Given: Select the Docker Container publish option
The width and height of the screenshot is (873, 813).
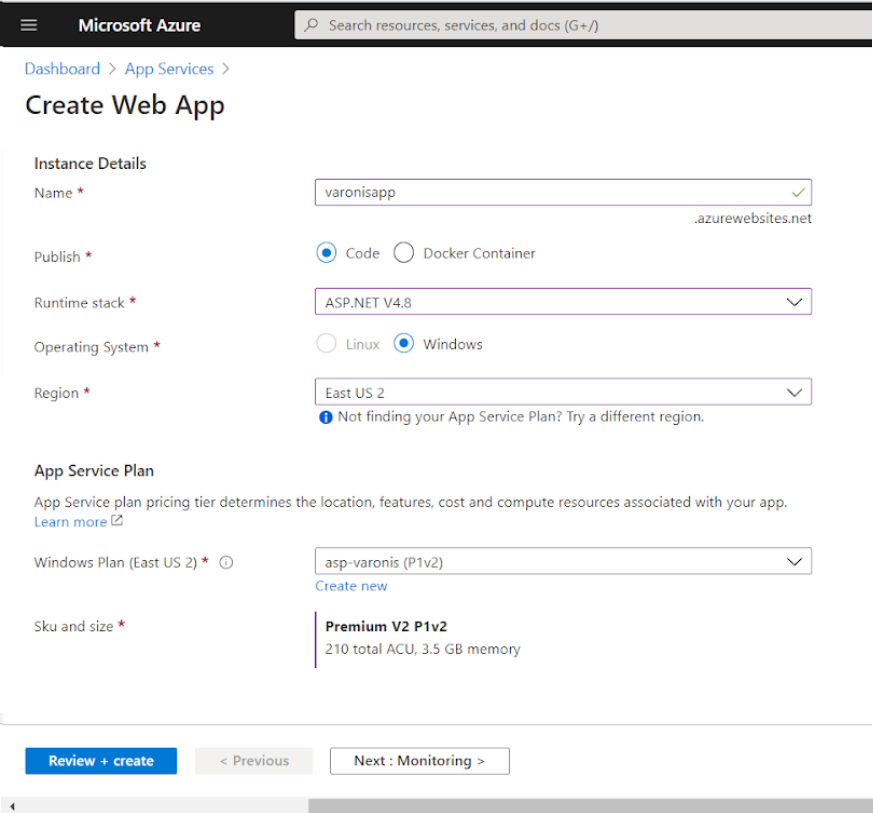Looking at the screenshot, I should 404,253.
